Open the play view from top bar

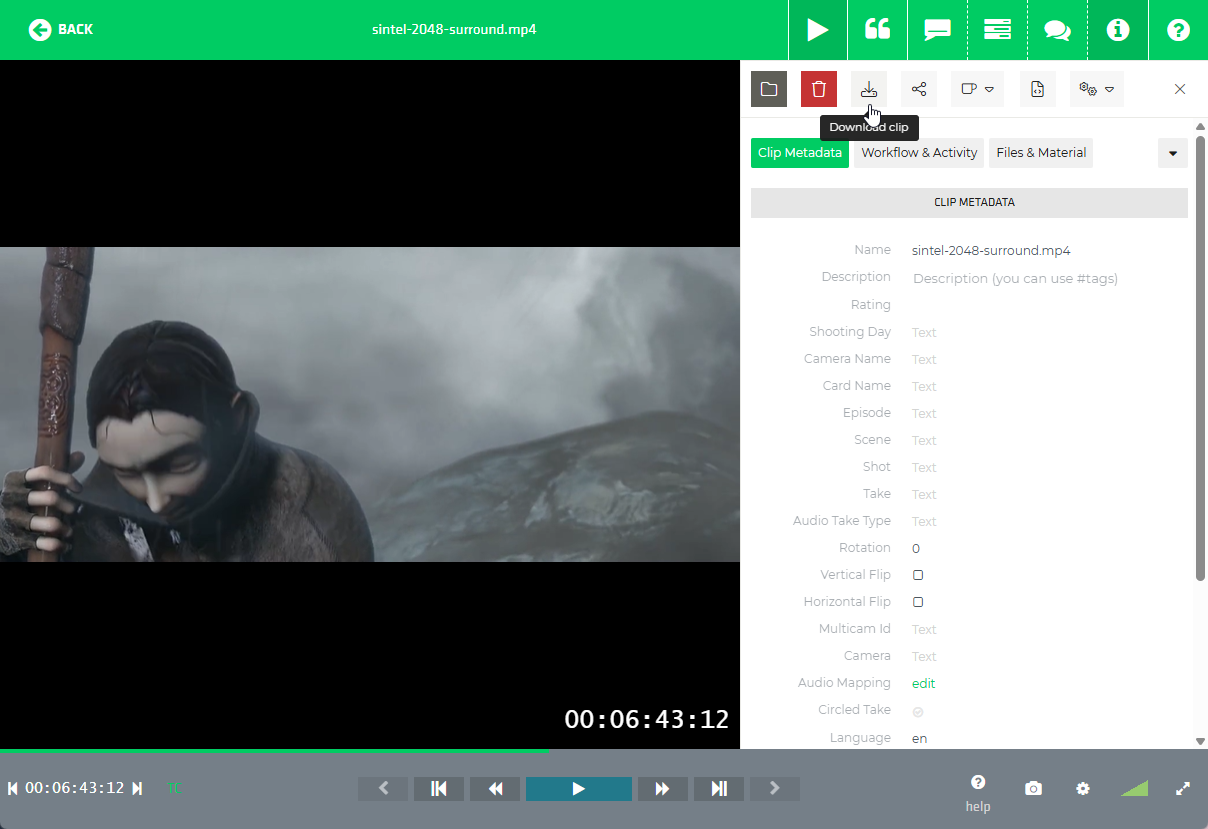pyautogui.click(x=818, y=30)
